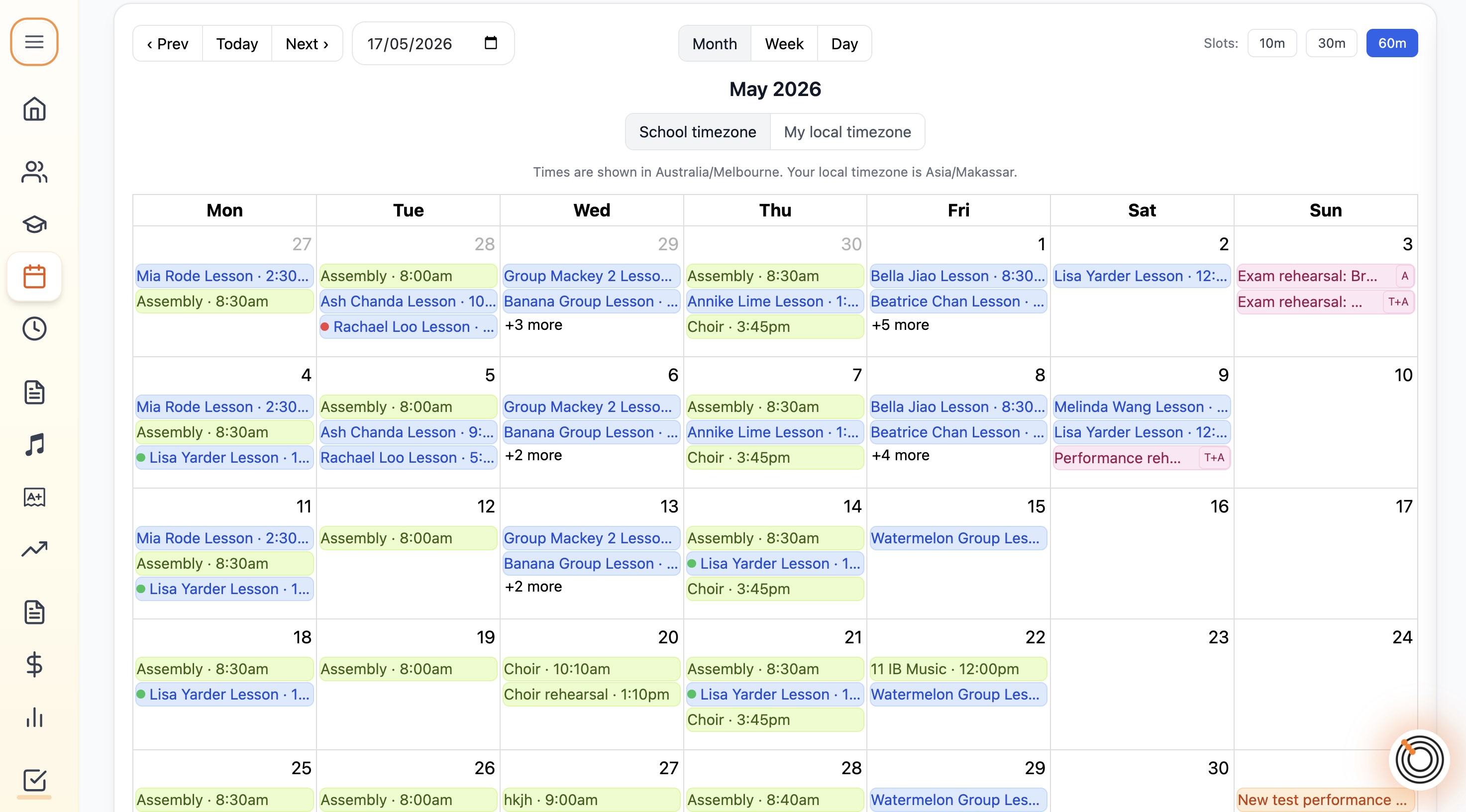Go to previous month with Prev
Image resolution: width=1466 pixels, height=812 pixels.
167,44
